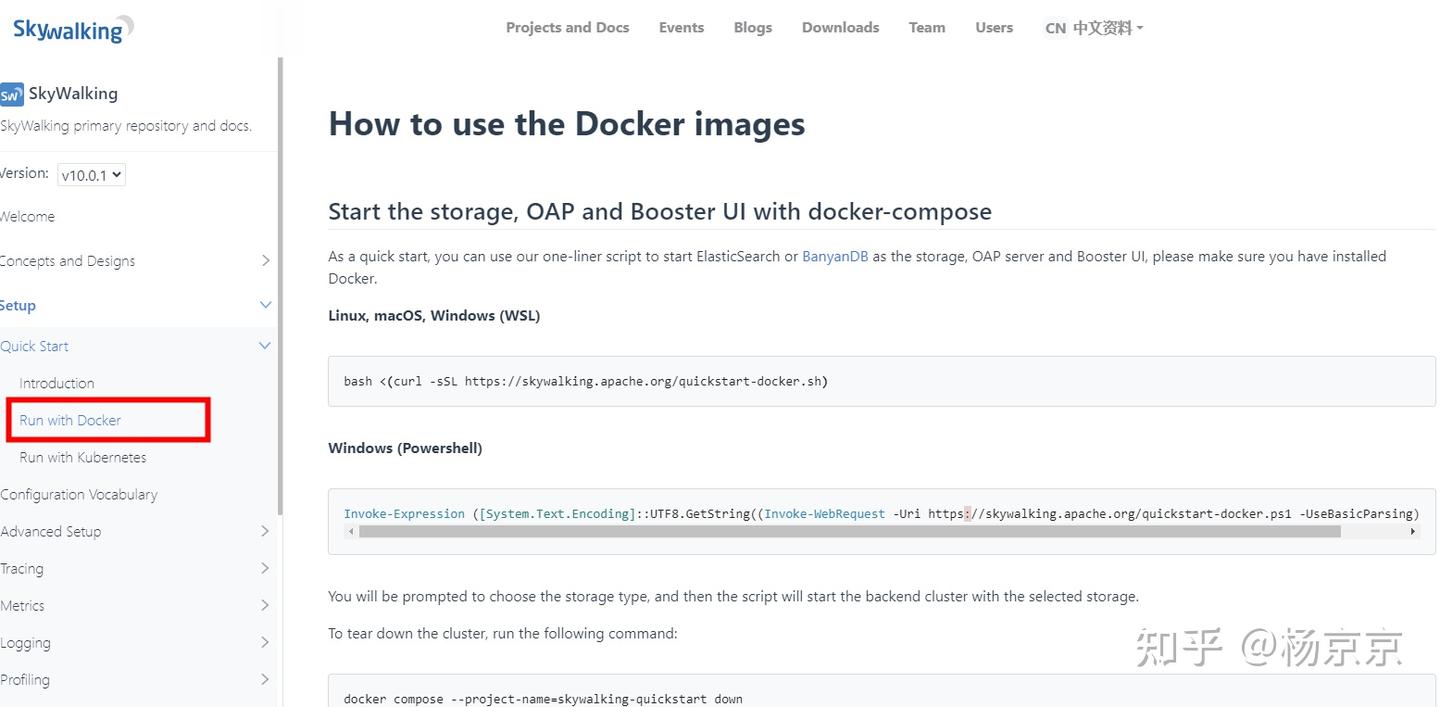Click the SW project icon in sidebar
Screen dimensions: 1440x707
click(x=12, y=95)
